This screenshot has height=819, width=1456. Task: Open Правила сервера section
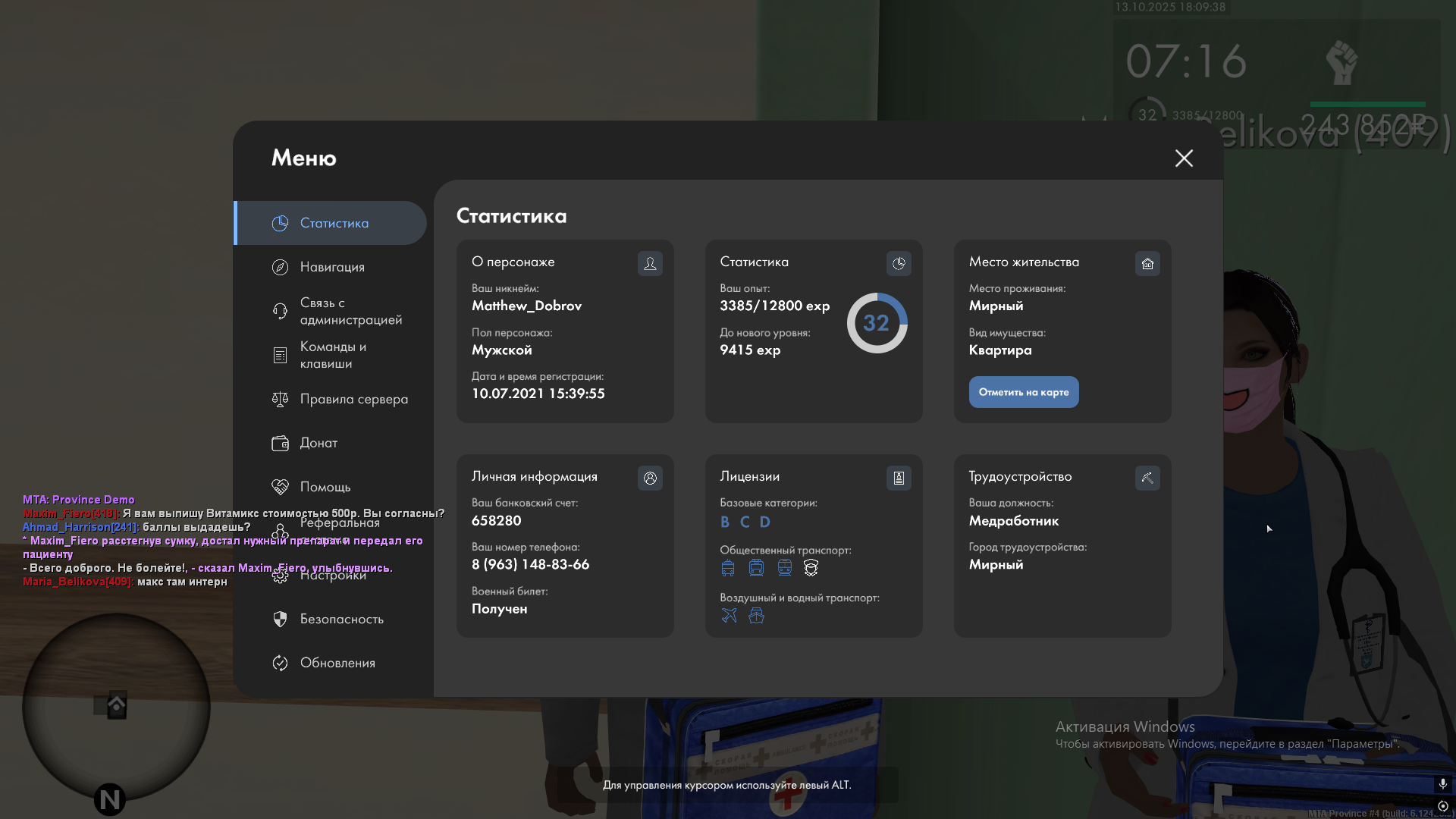353,399
